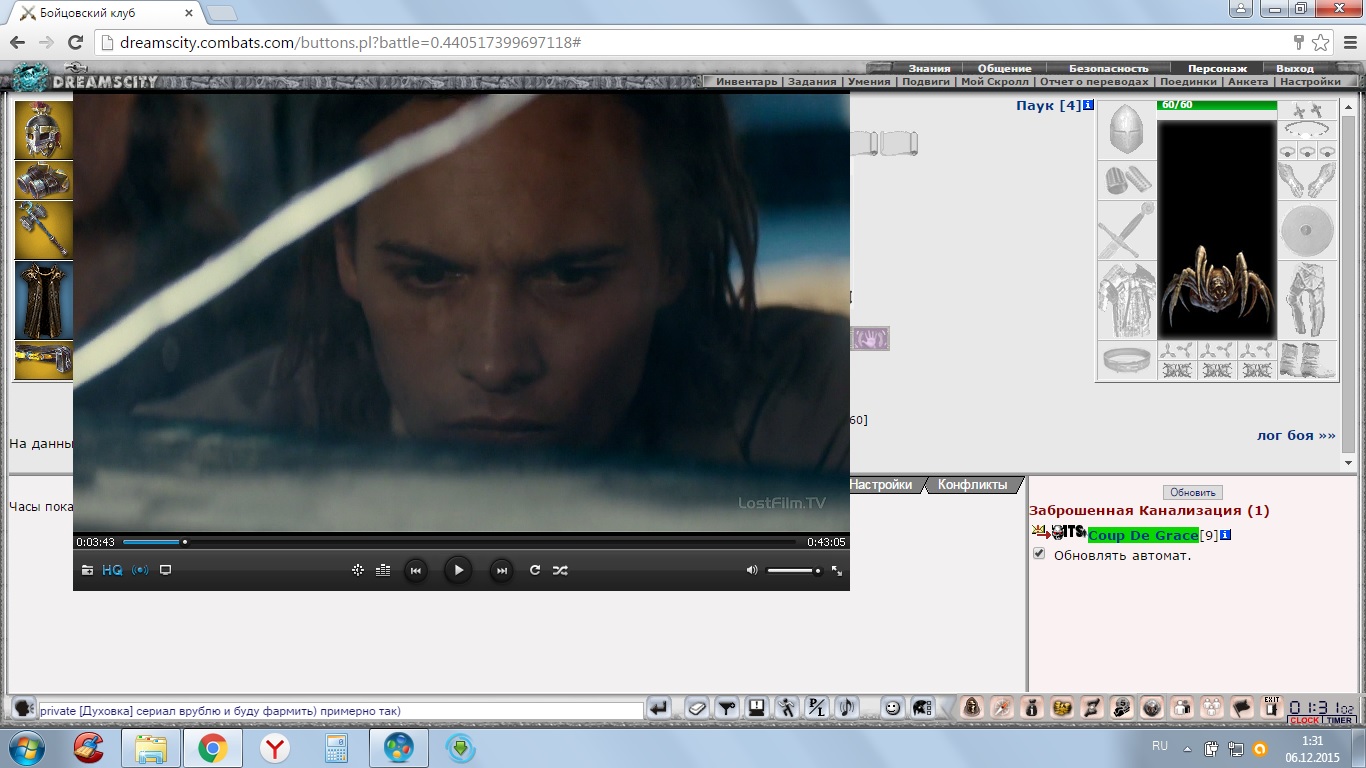
Task: Select the empty boots slot
Action: coord(1307,360)
